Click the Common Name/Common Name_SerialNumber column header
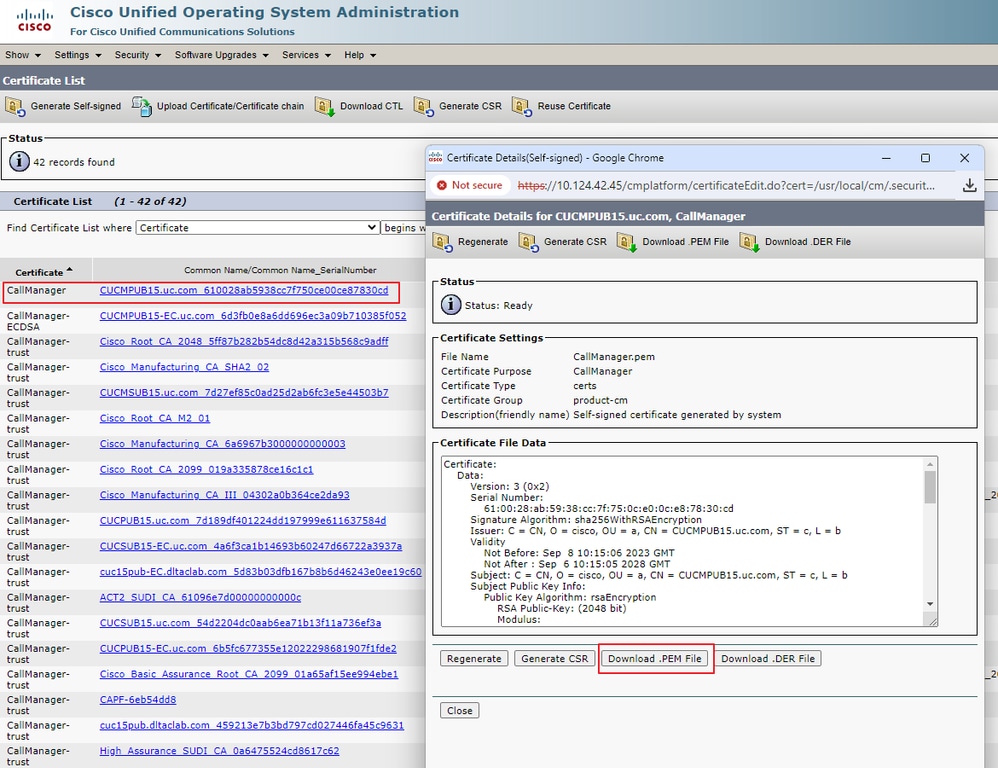This screenshot has width=998, height=768. coord(280,270)
